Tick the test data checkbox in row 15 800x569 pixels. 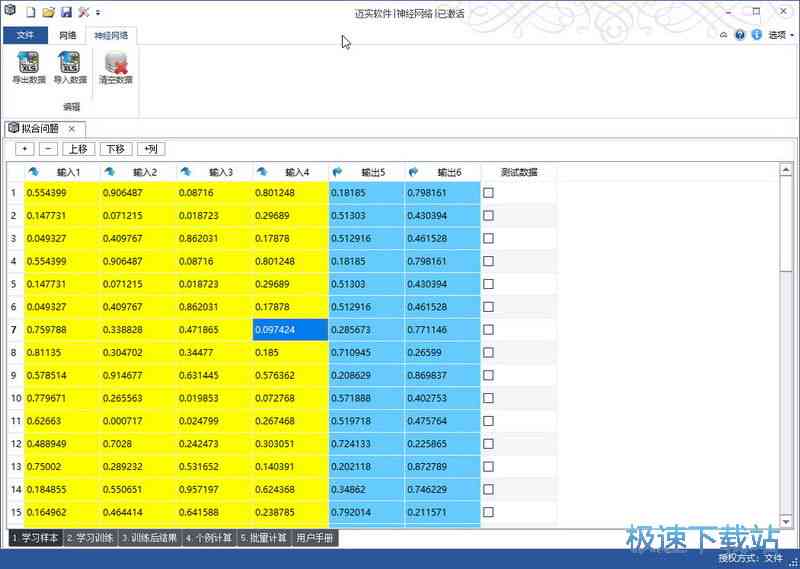[488, 512]
